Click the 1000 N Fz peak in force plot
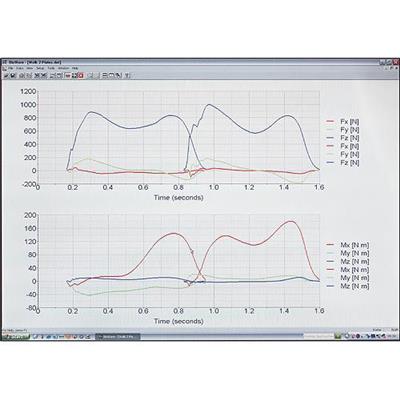Viewport: 400px width, 400px height. [x=209, y=104]
